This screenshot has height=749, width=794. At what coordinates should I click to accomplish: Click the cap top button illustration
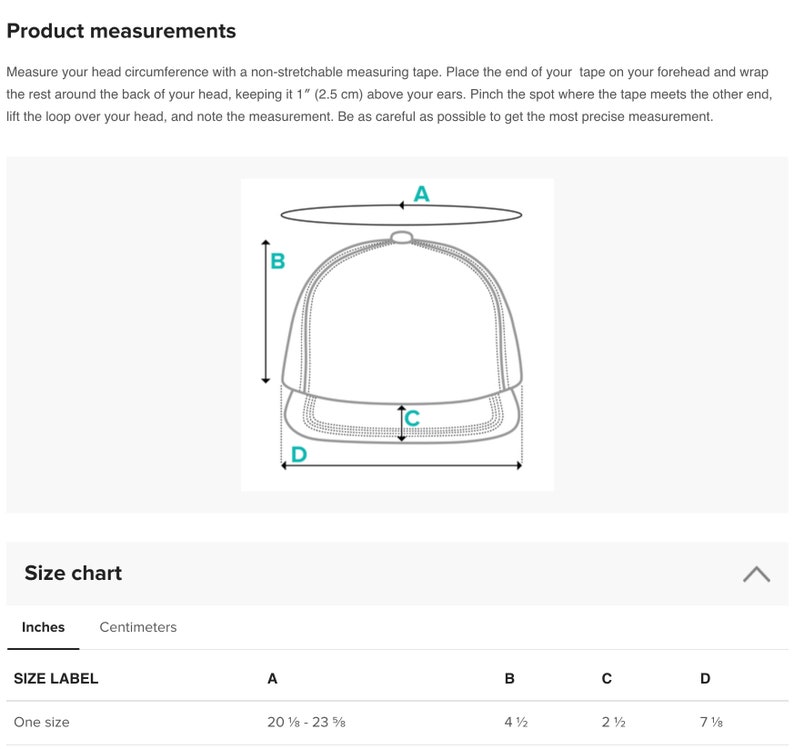click(402, 237)
